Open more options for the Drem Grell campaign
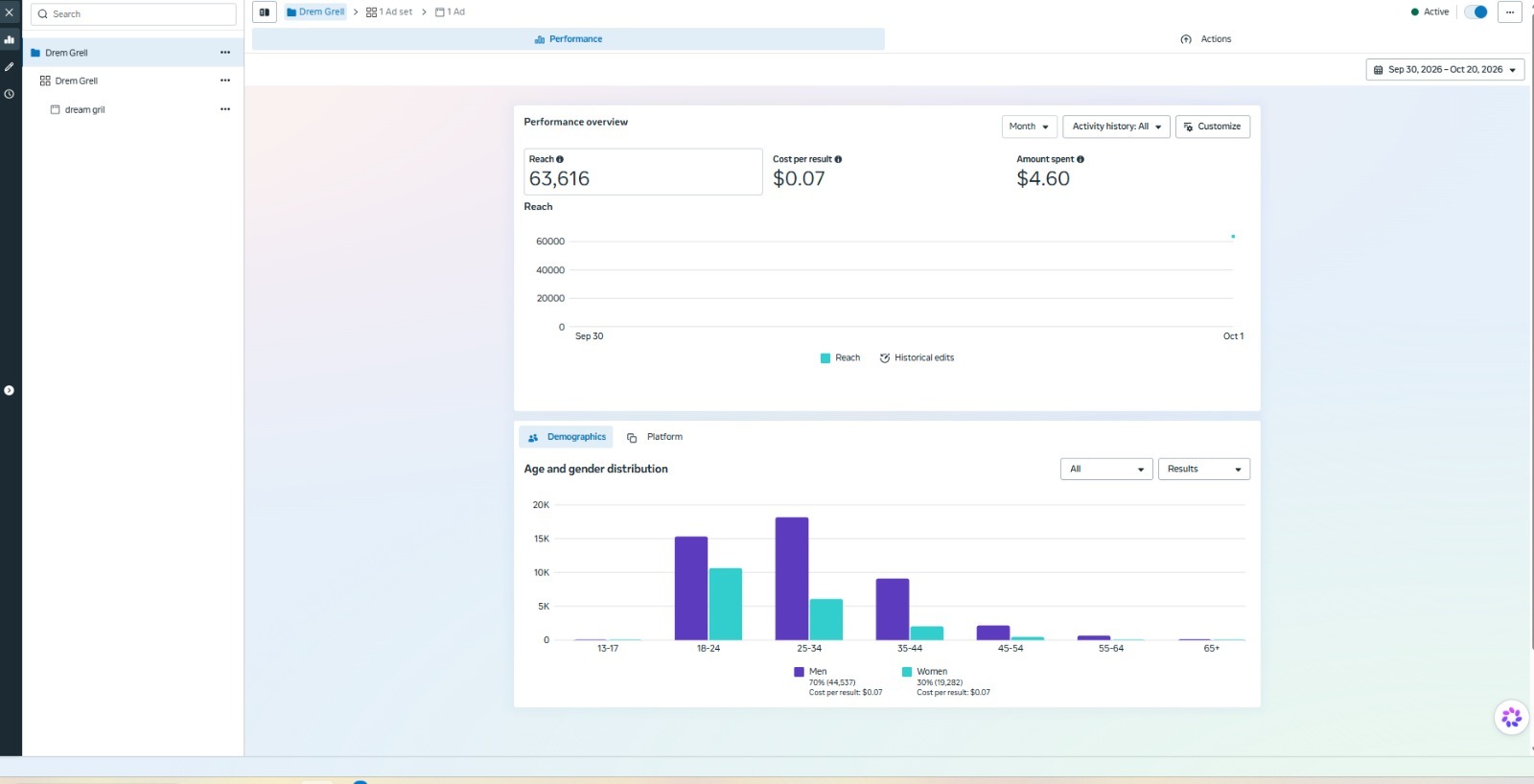Image resolution: width=1534 pixels, height=784 pixels. pos(225,53)
